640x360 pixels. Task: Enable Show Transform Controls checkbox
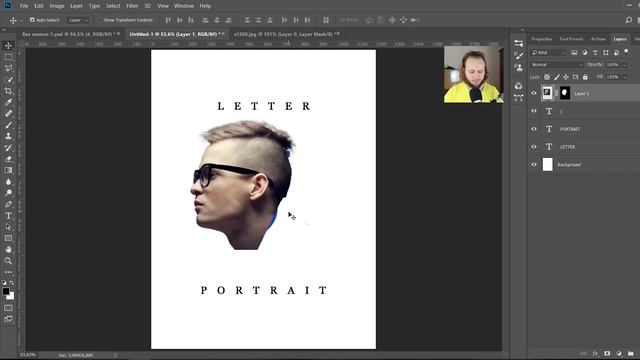(x=99, y=20)
